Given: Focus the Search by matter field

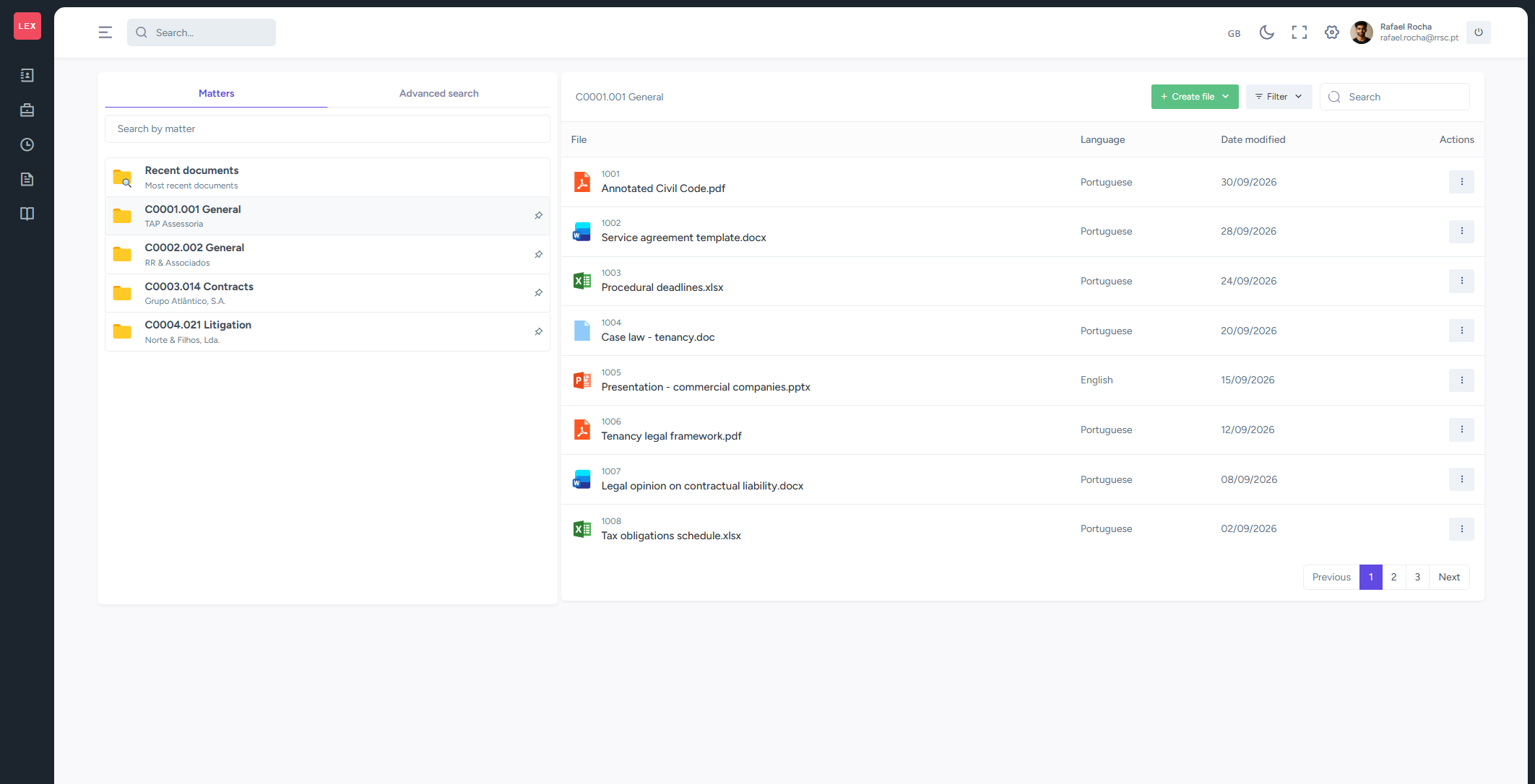Looking at the screenshot, I should (x=327, y=129).
